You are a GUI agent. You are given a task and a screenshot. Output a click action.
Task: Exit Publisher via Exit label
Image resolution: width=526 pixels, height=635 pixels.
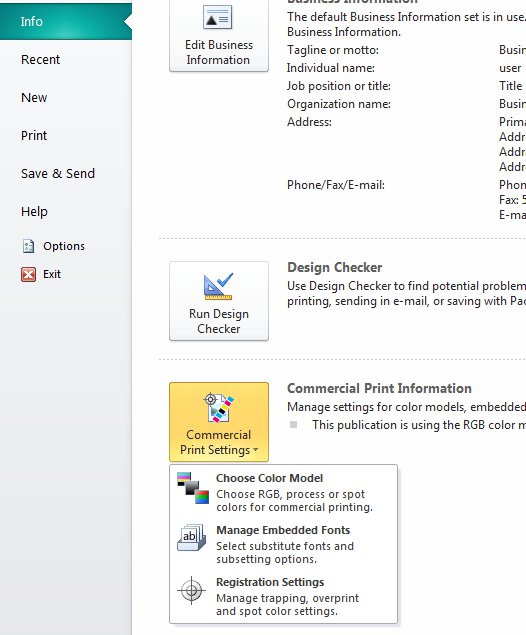point(52,274)
